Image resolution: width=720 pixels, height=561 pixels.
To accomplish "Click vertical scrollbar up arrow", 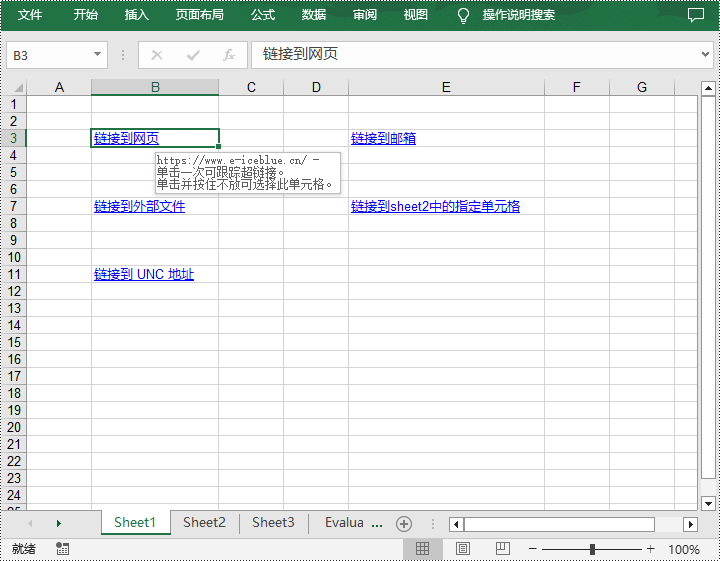I will point(708,88).
